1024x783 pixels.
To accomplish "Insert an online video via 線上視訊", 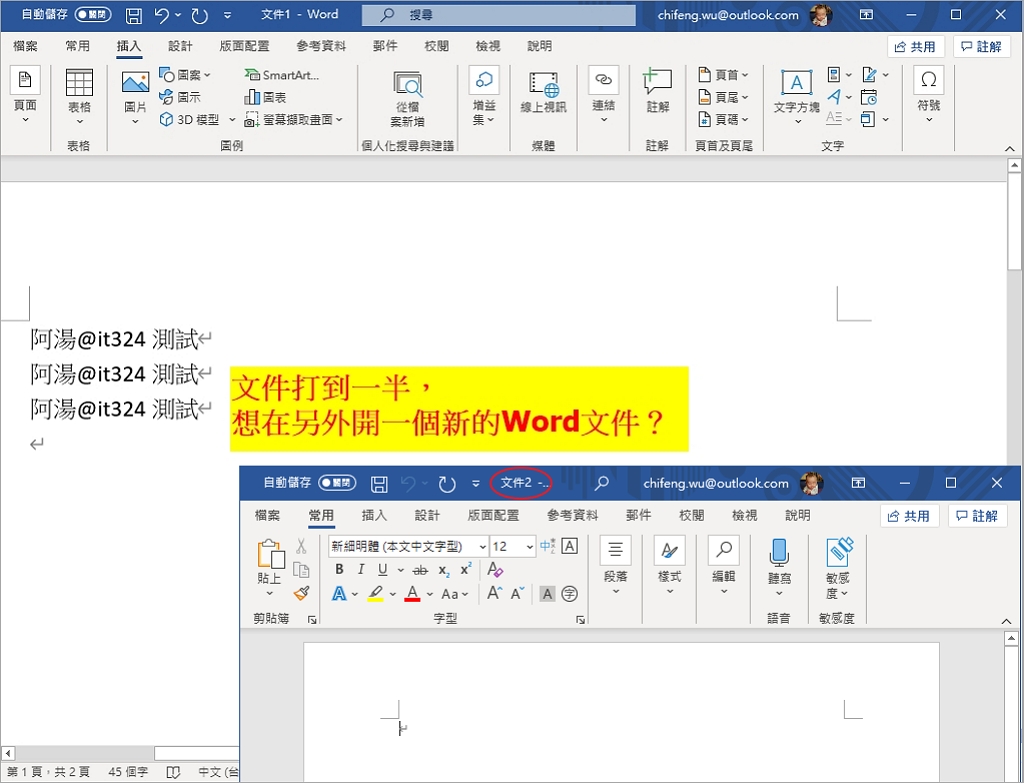I will pos(542,95).
